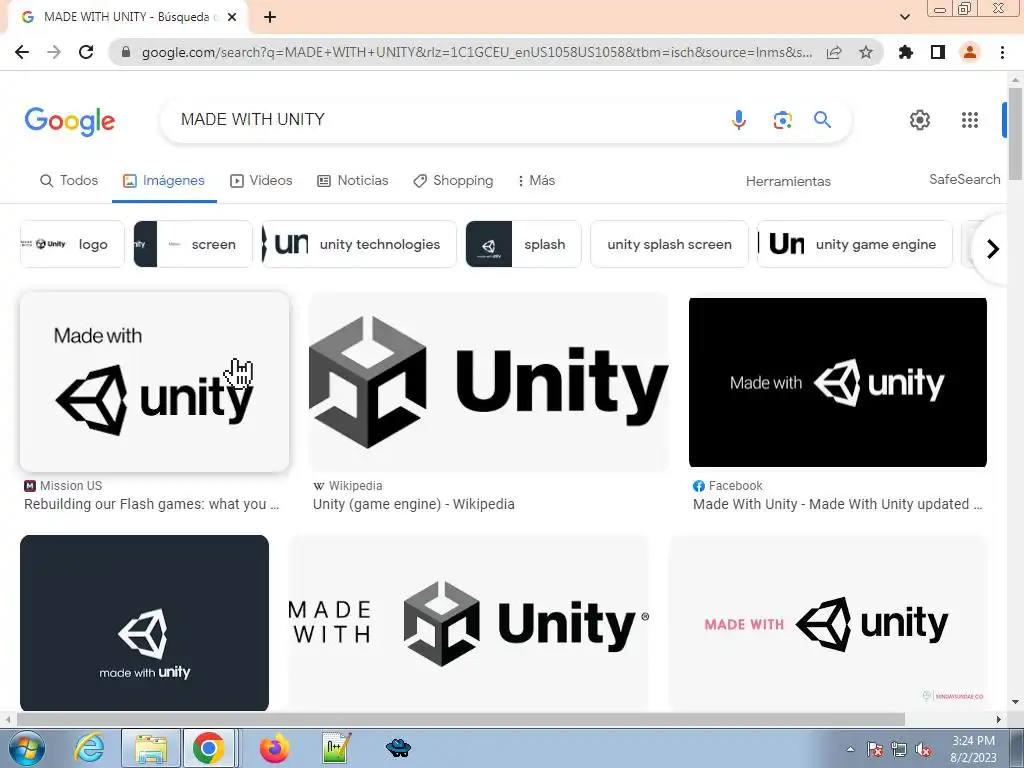
Task: Expand the Más menu
Action: tap(536, 180)
